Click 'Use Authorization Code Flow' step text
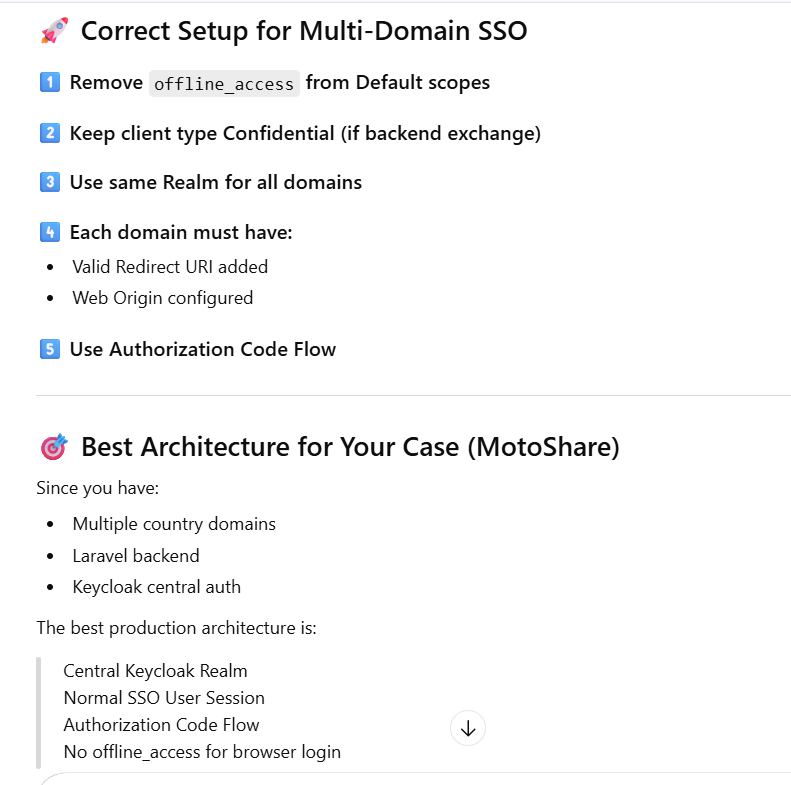The height and width of the screenshot is (785, 791). 202,349
